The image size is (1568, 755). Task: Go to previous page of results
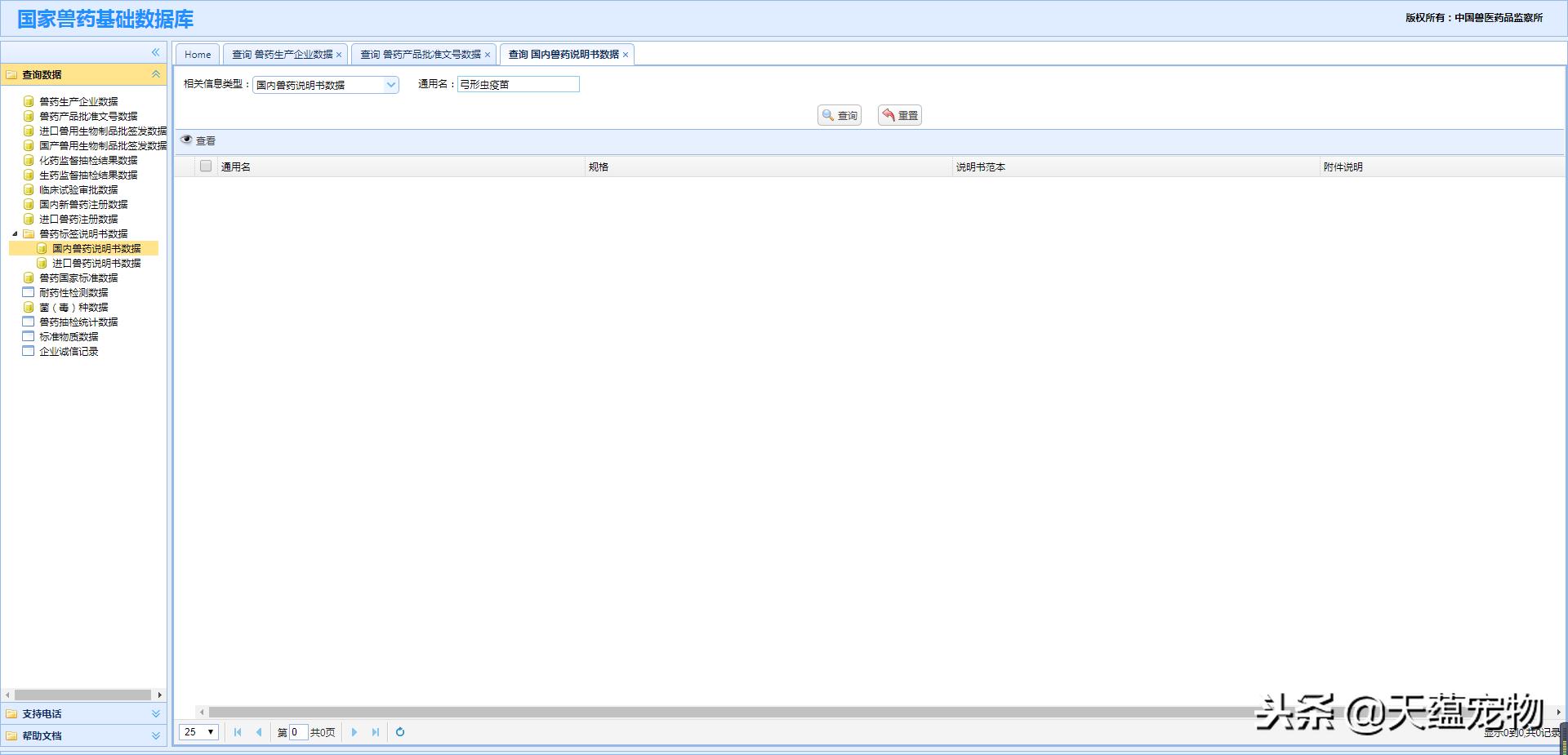(259, 732)
